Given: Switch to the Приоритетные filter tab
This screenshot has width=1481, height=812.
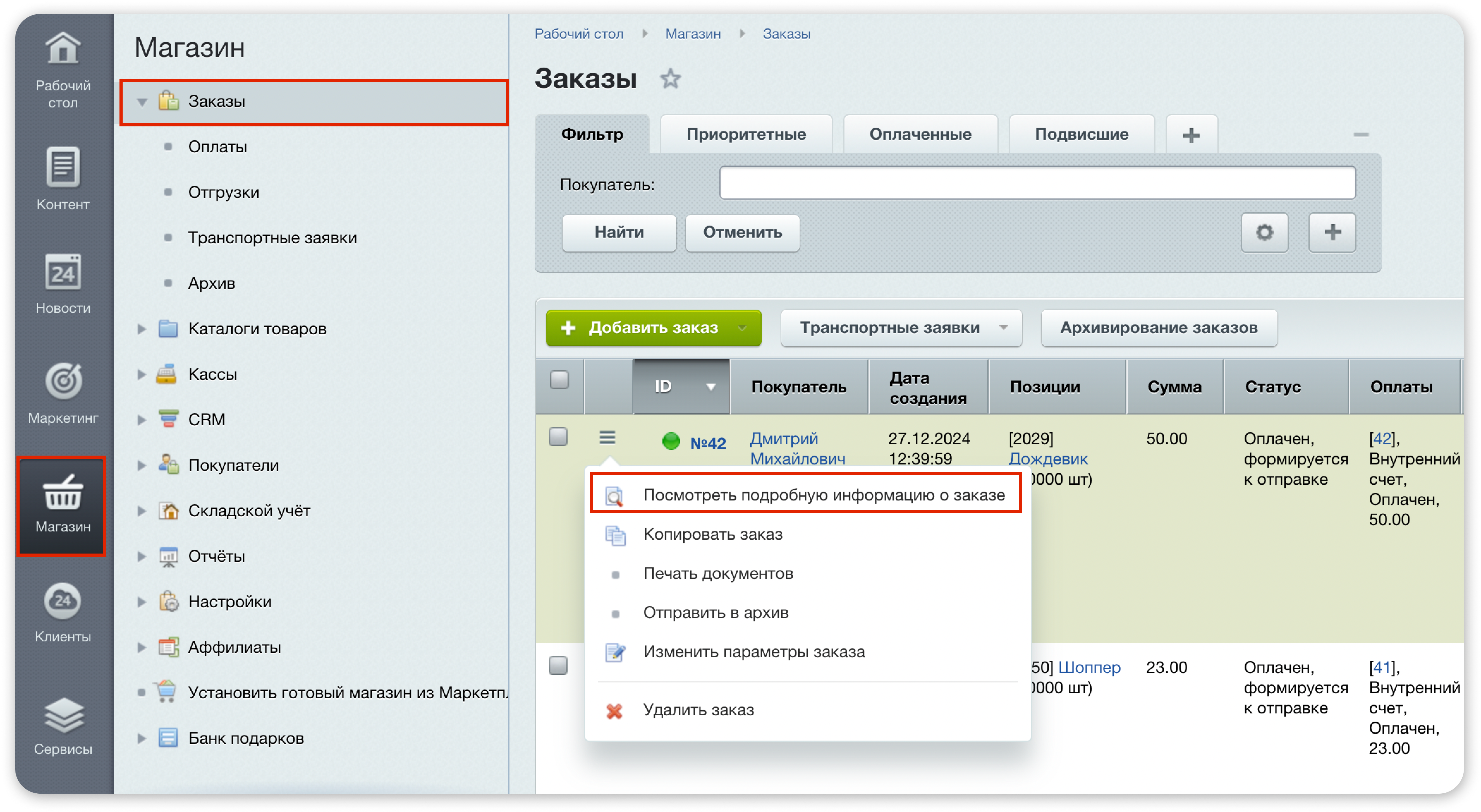Looking at the screenshot, I should tap(746, 134).
